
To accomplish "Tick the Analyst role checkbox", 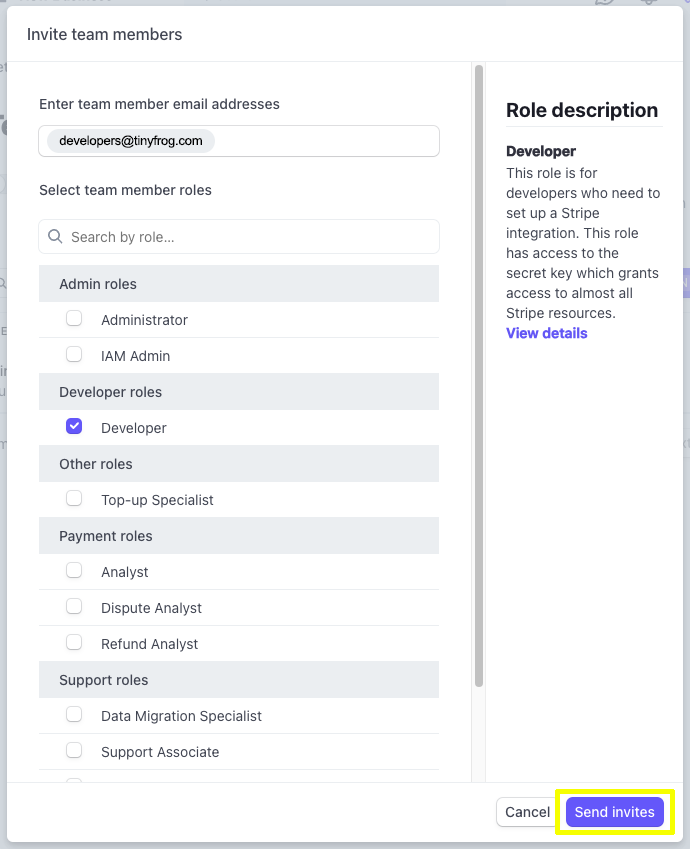I will pos(74,571).
